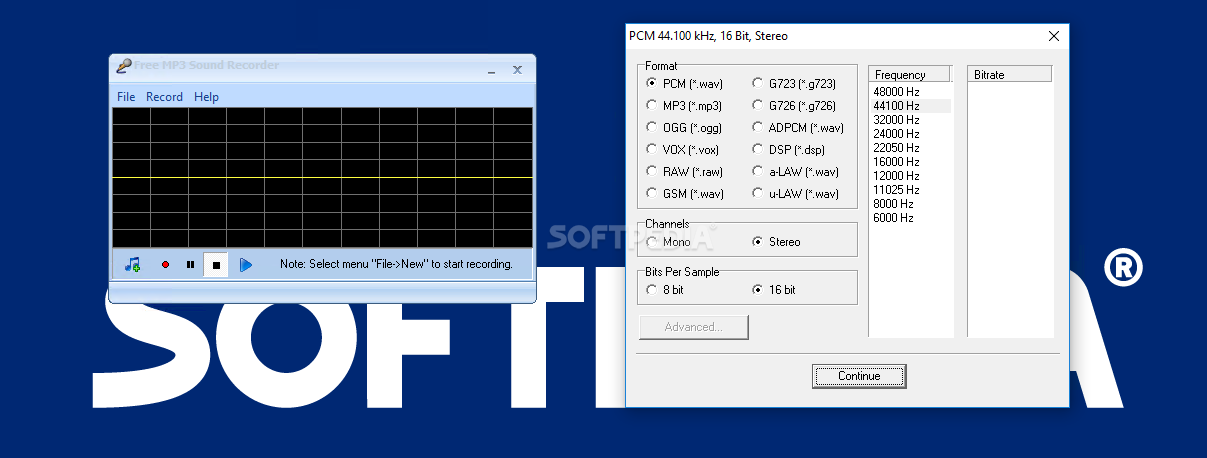Click the music note new-recording icon
1207x458 pixels.
click(132, 265)
